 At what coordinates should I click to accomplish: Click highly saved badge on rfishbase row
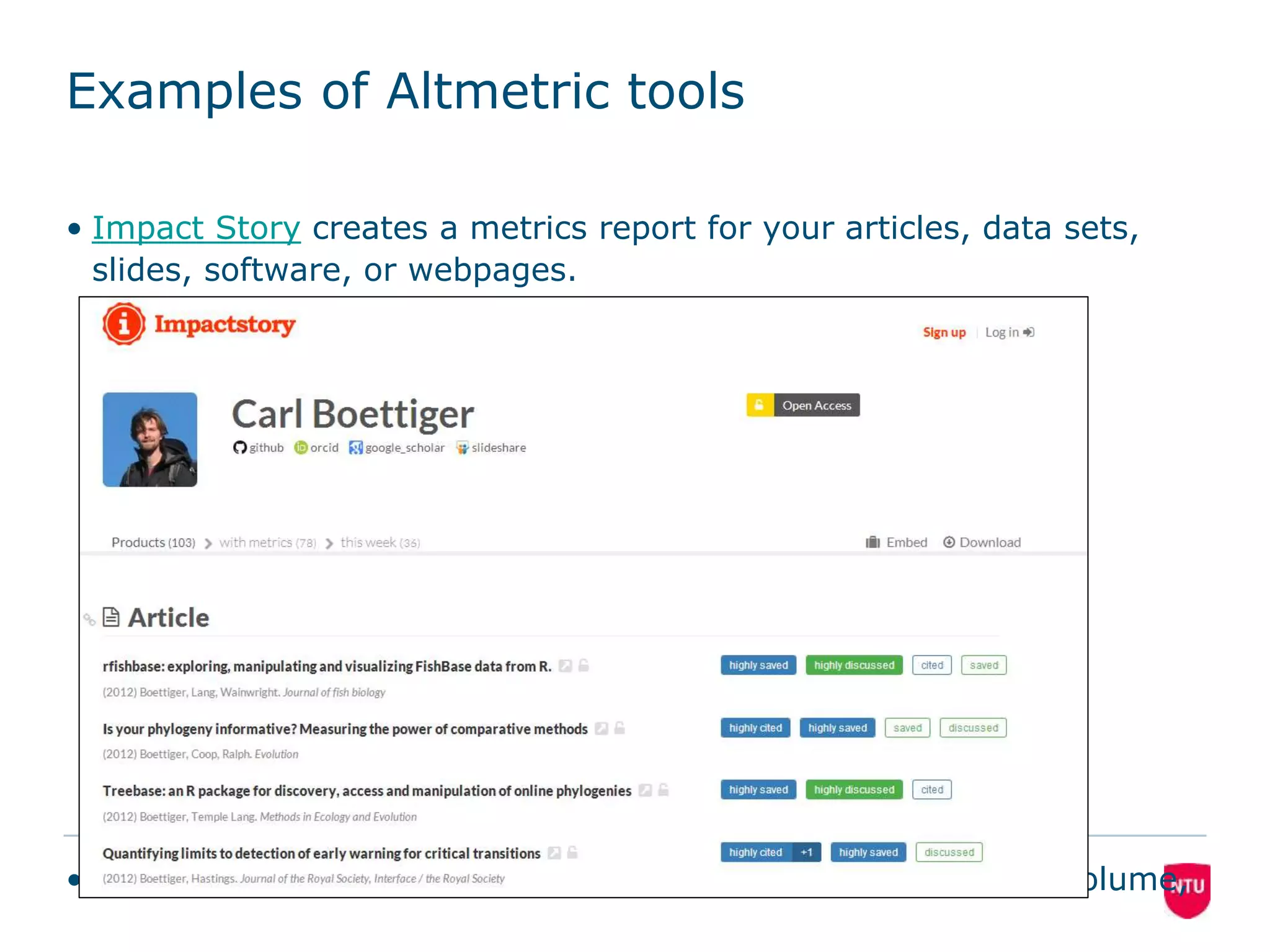pos(758,665)
